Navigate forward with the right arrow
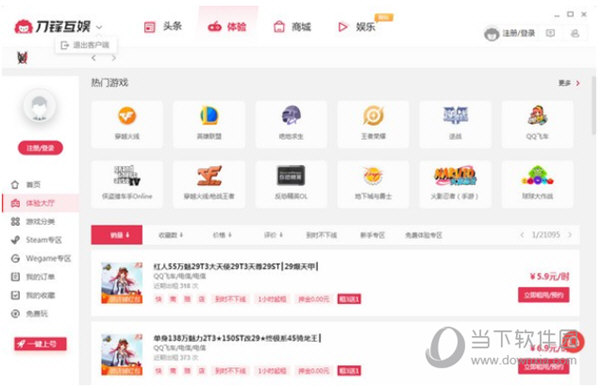The height and width of the screenshot is (388, 600). [x=113, y=58]
